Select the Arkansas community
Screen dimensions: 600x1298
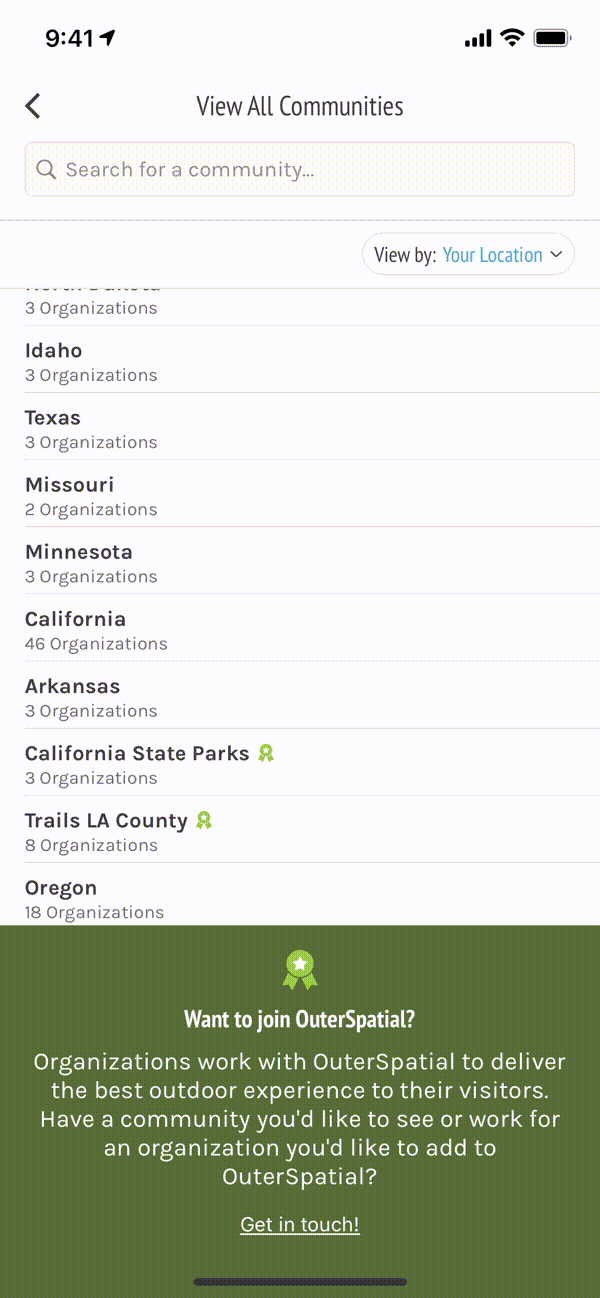(x=73, y=686)
